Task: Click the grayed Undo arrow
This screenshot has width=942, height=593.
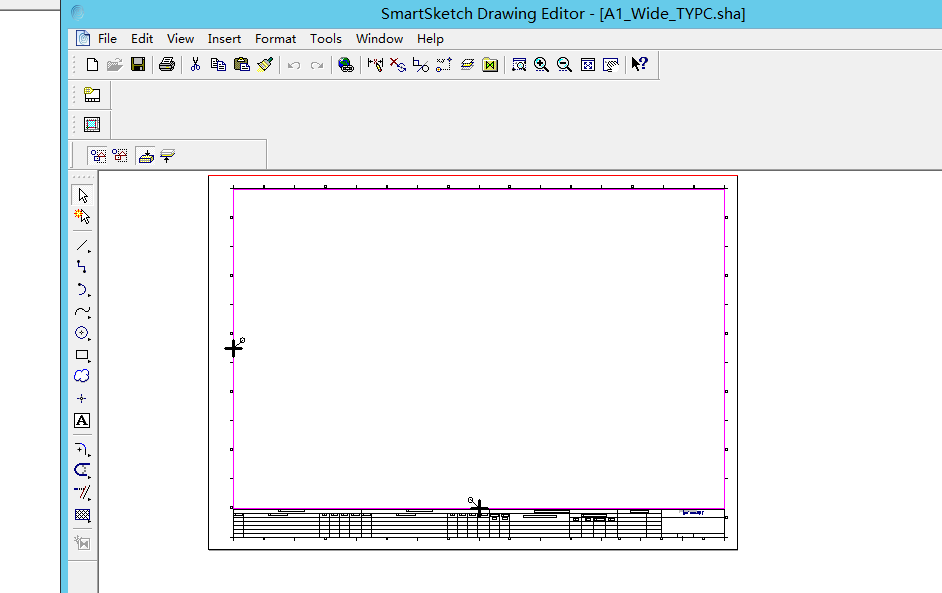Action: pyautogui.click(x=294, y=65)
